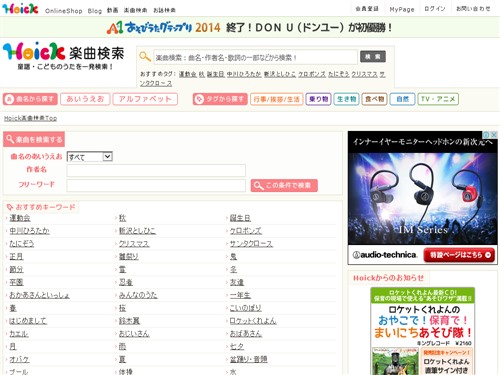Click たにぞう in the おすすめキーワード list
This screenshot has width=500, height=375.
point(22,244)
